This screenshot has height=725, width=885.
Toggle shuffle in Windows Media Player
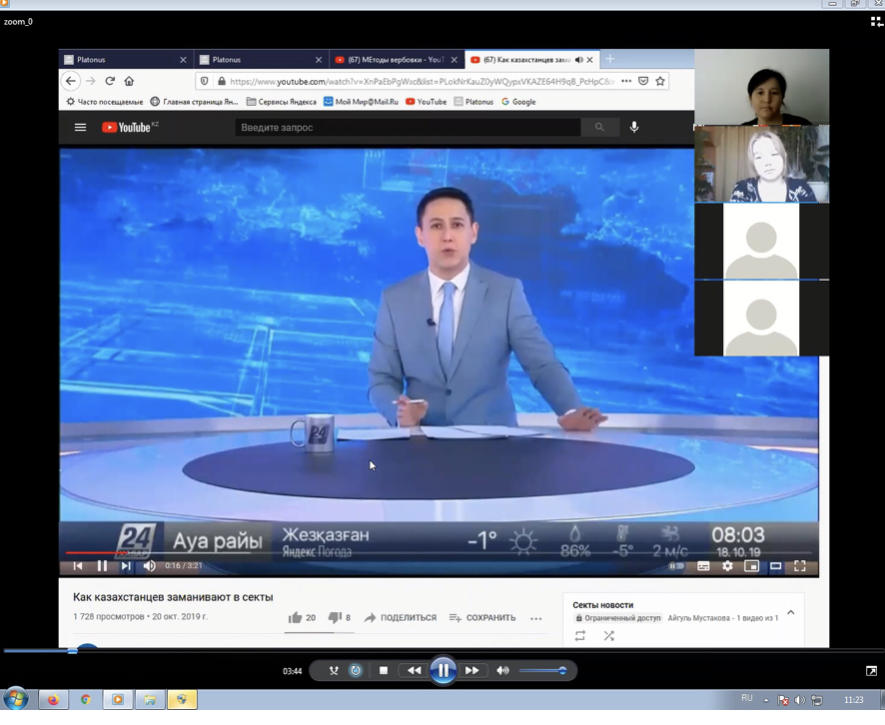click(334, 671)
